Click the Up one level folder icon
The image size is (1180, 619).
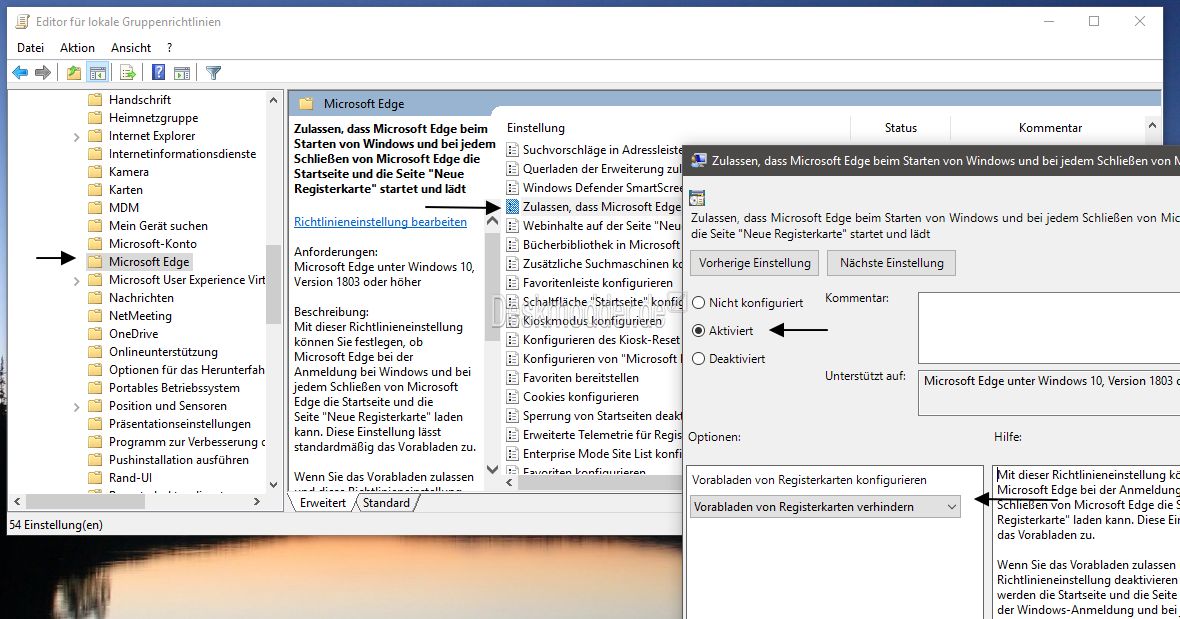click(x=74, y=72)
